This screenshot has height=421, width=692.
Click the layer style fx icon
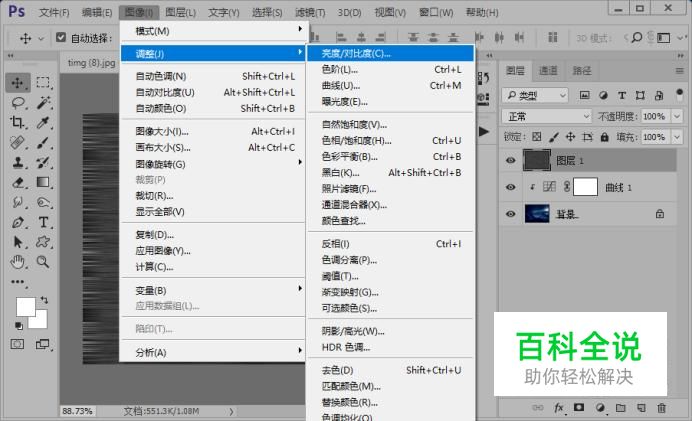pos(559,408)
